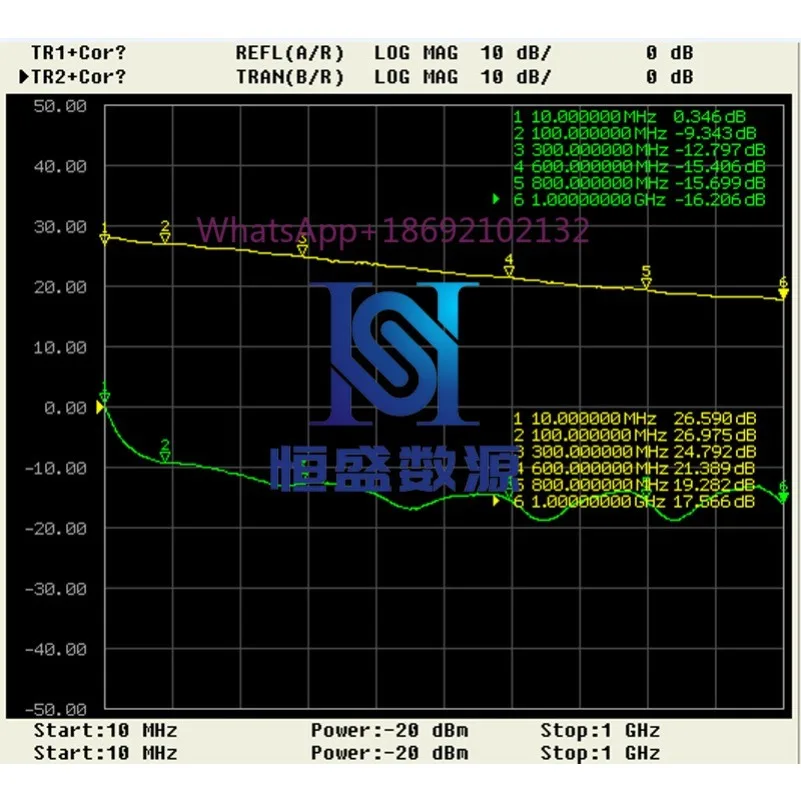Click the TRAN(B/R) measurement label
The image size is (801, 801).
click(x=290, y=78)
